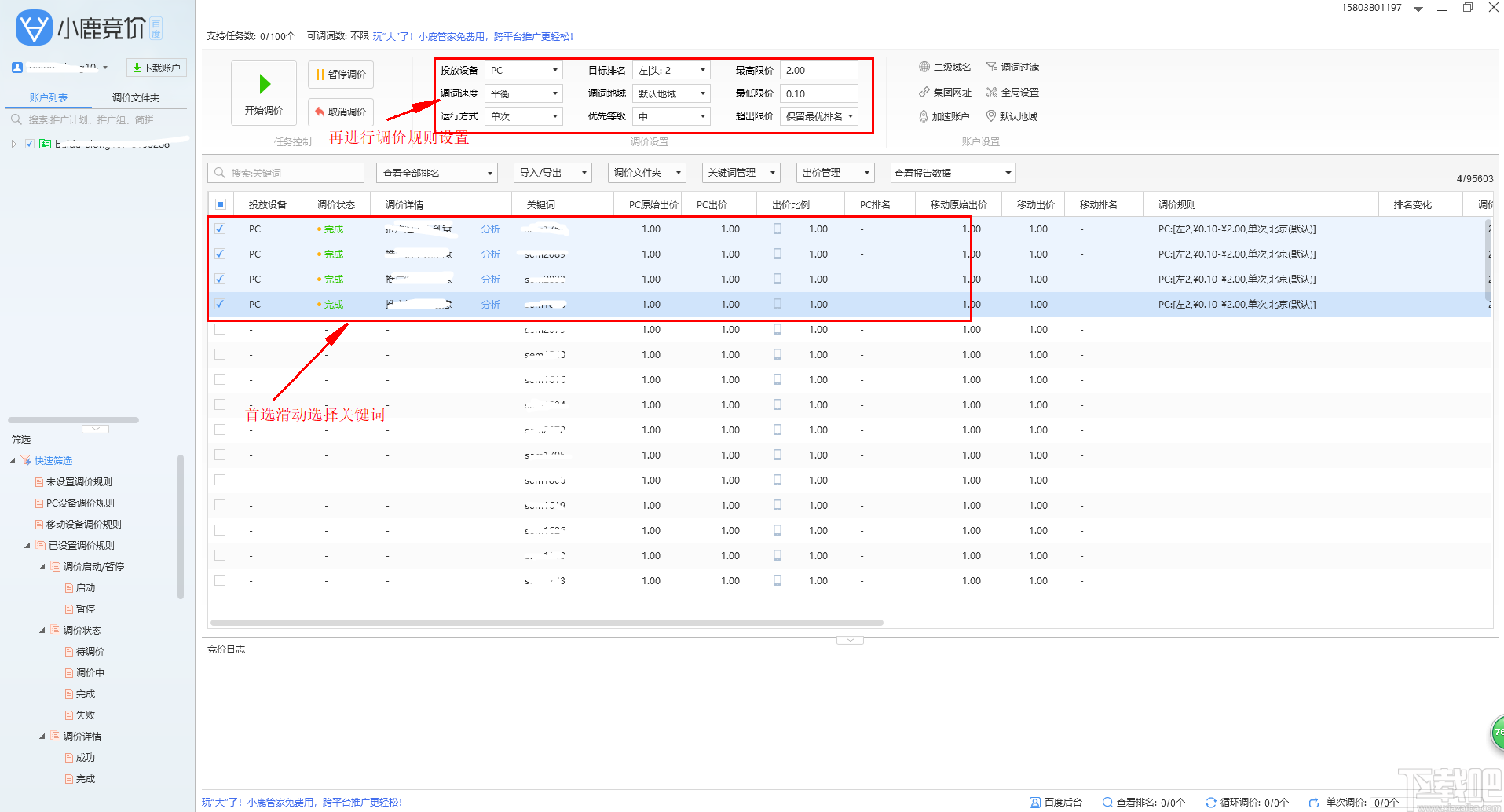1504x812 pixels.
Task: Expand the 导入/导出 menu
Action: coord(552,173)
